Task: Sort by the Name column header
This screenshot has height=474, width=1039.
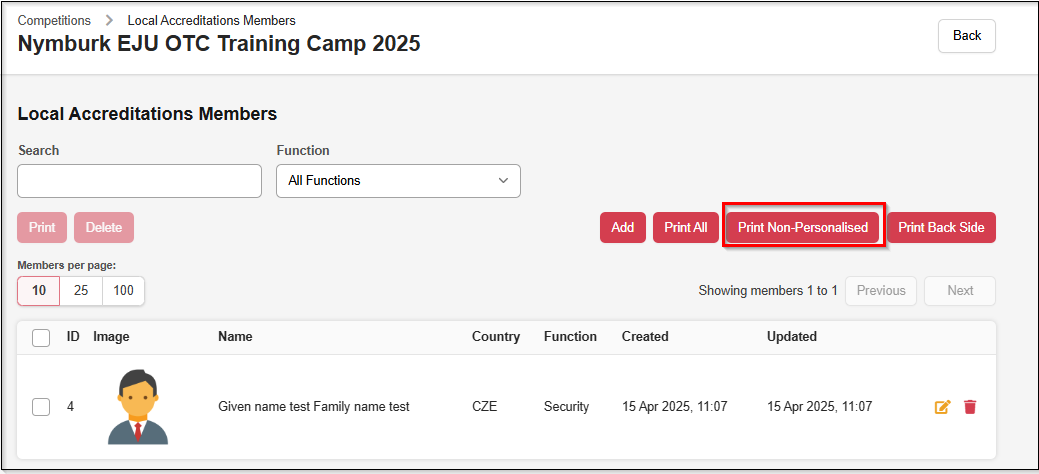Action: [x=235, y=337]
